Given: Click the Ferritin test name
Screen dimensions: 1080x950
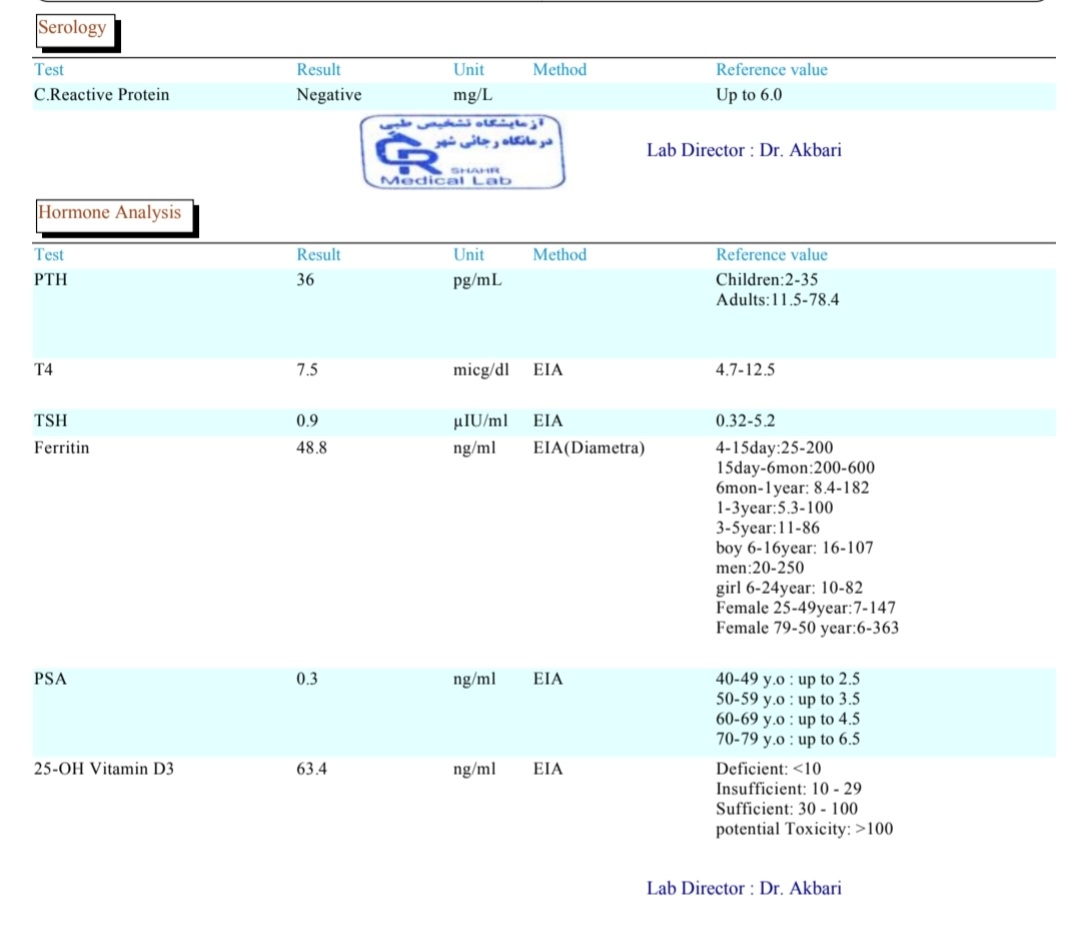Looking at the screenshot, I should point(61,448).
